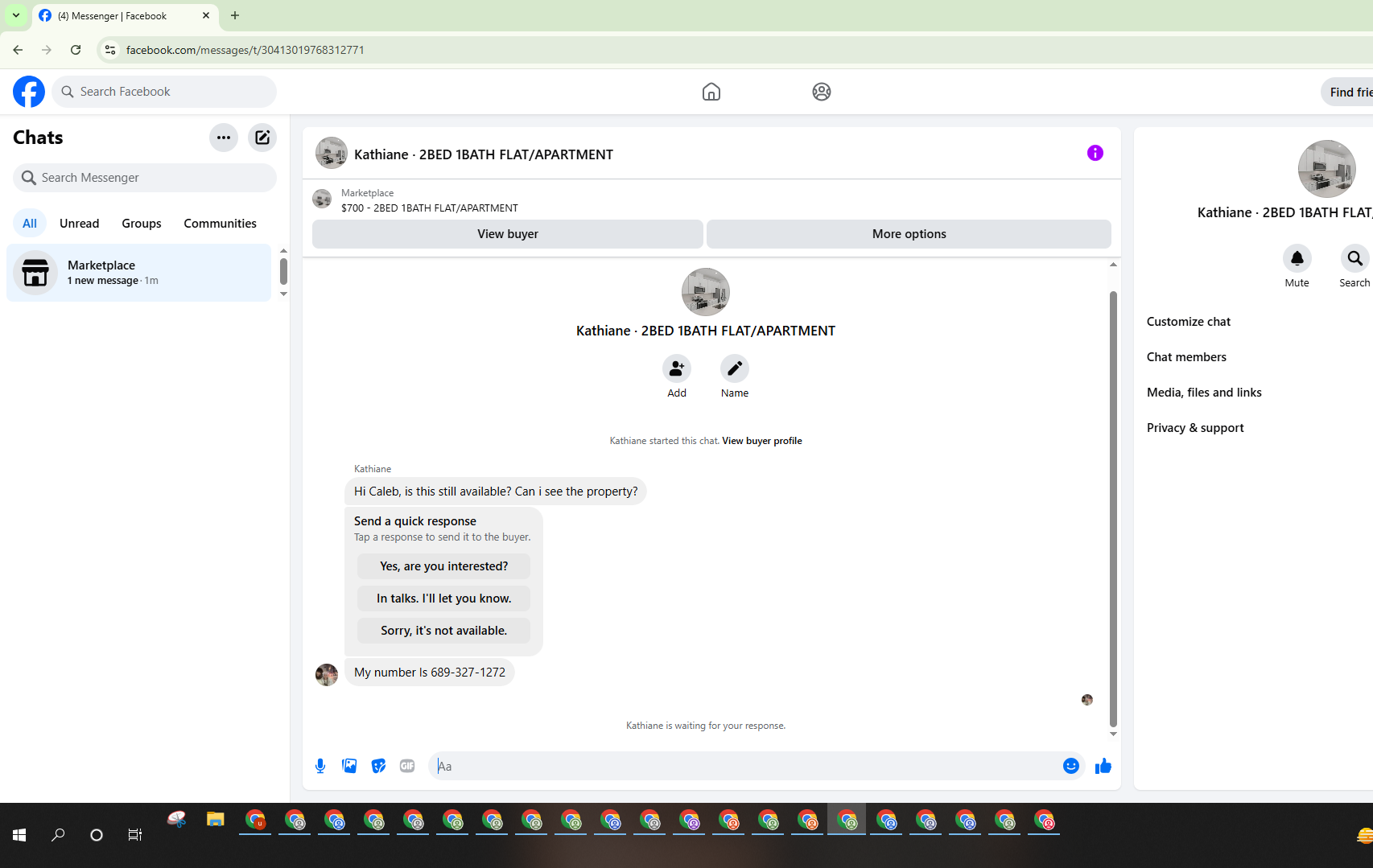Click the purple conversation information icon
The image size is (1373, 868).
click(1095, 153)
